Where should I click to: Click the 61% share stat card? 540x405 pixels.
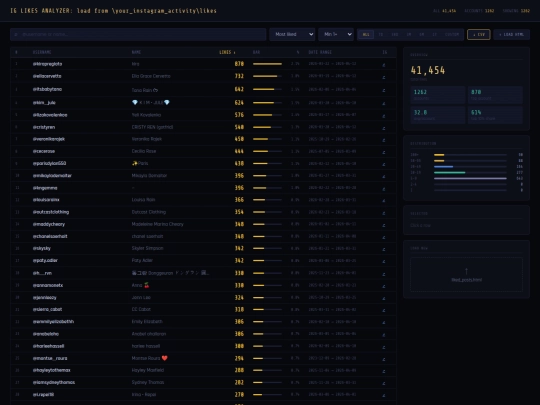(x=495, y=115)
